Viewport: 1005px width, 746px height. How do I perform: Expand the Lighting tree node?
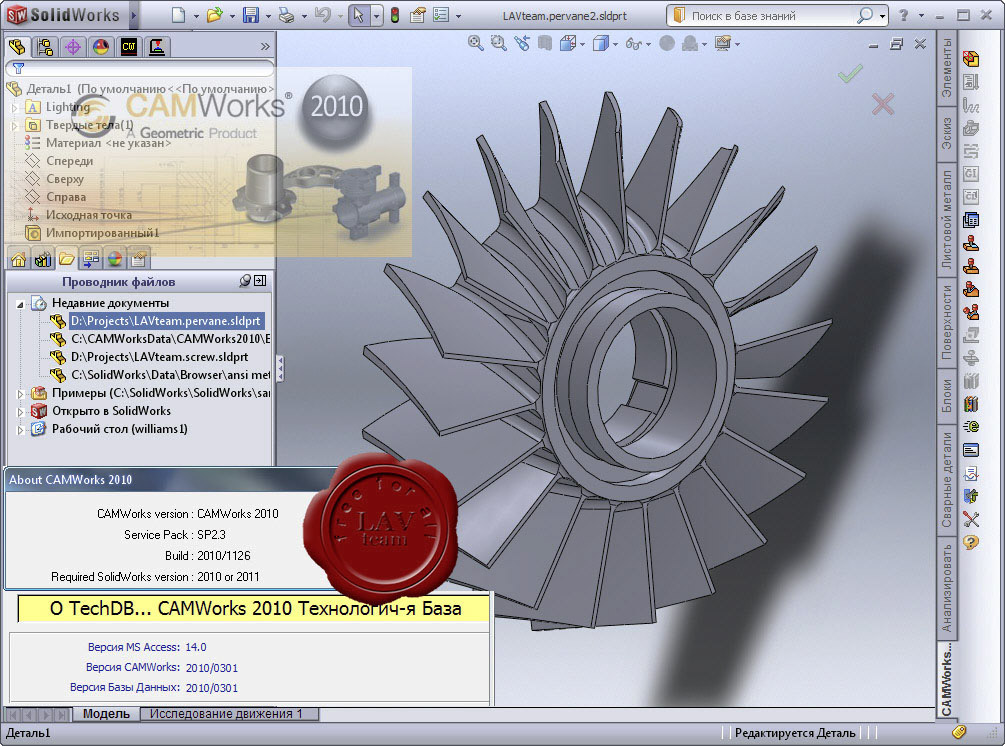14,108
